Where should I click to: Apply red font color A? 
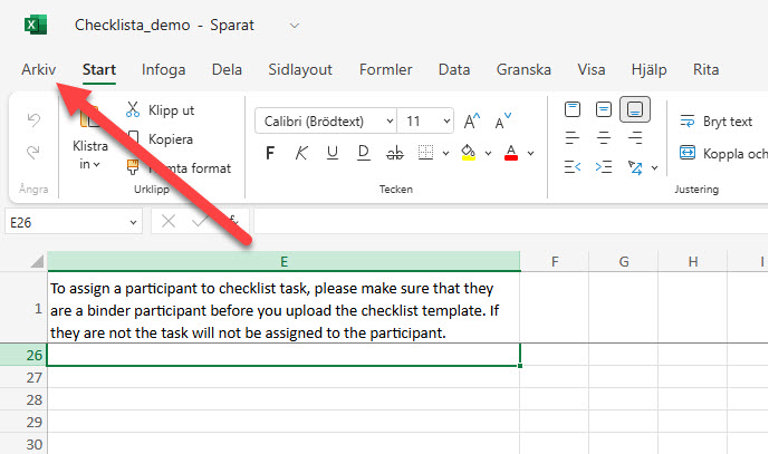pyautogui.click(x=511, y=153)
